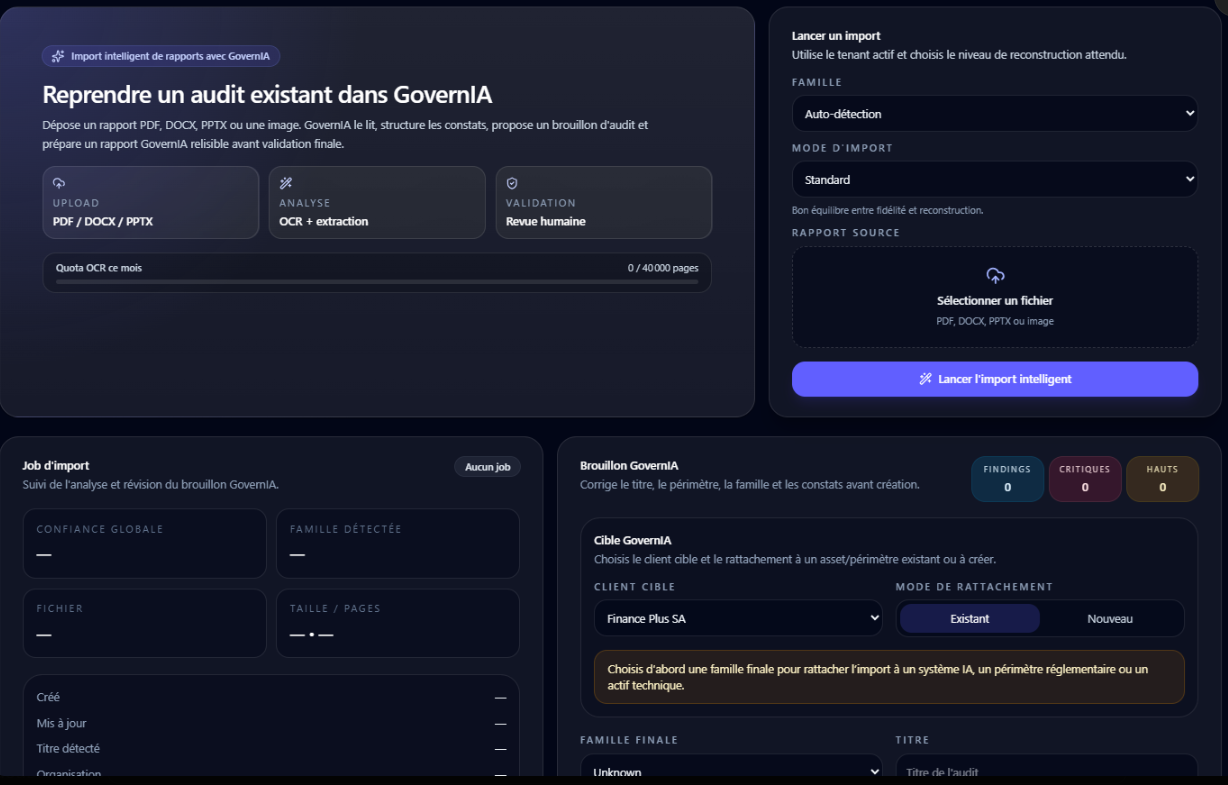
Task: Click the CONFIANCE GLOBALE card
Action: [145, 543]
